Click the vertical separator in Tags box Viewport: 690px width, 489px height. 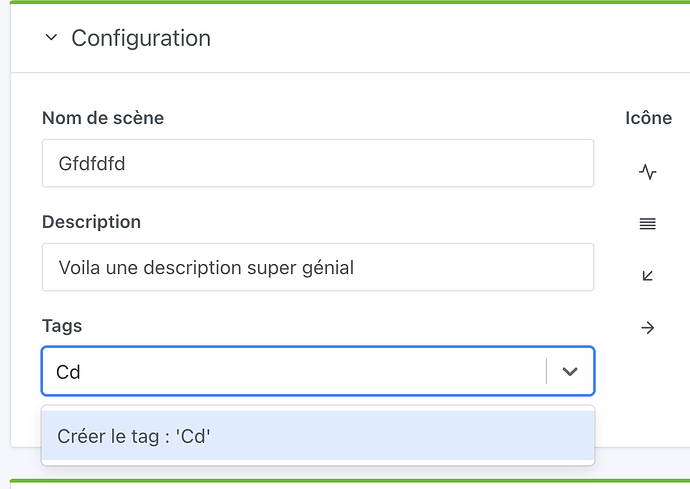tap(547, 371)
